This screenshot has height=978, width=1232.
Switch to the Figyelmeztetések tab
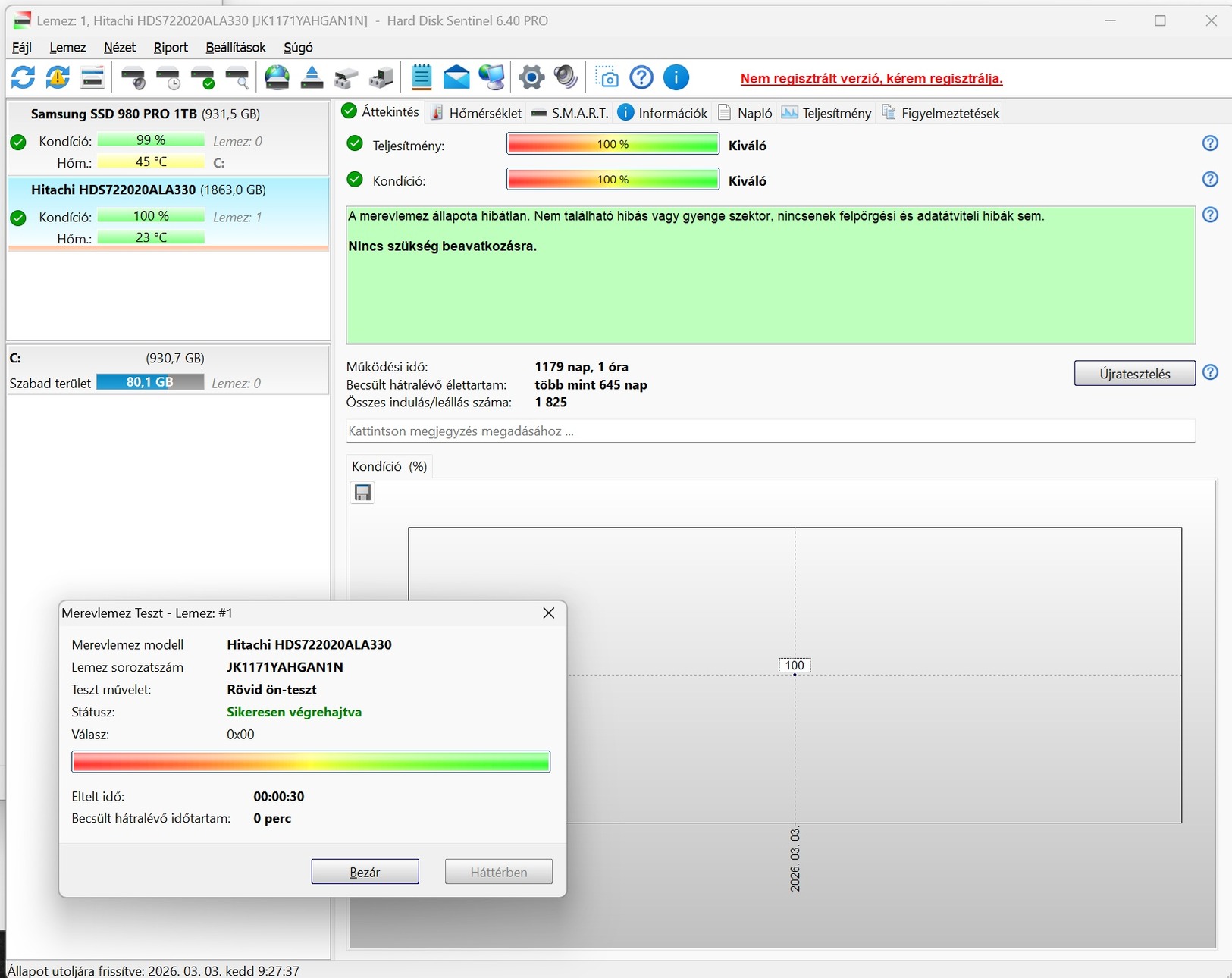click(941, 113)
